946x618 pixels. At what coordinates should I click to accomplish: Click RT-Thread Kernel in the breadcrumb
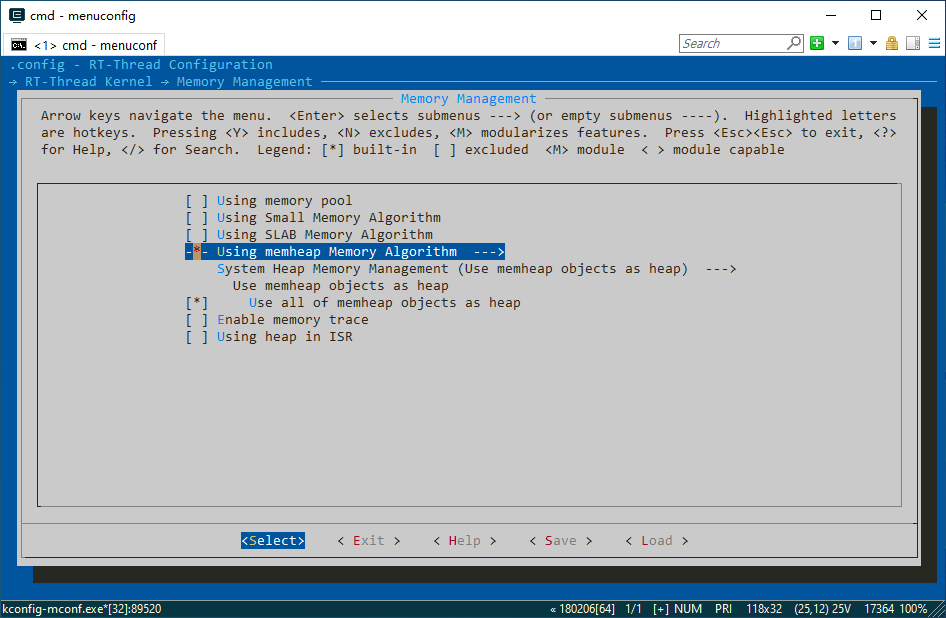pyautogui.click(x=89, y=81)
